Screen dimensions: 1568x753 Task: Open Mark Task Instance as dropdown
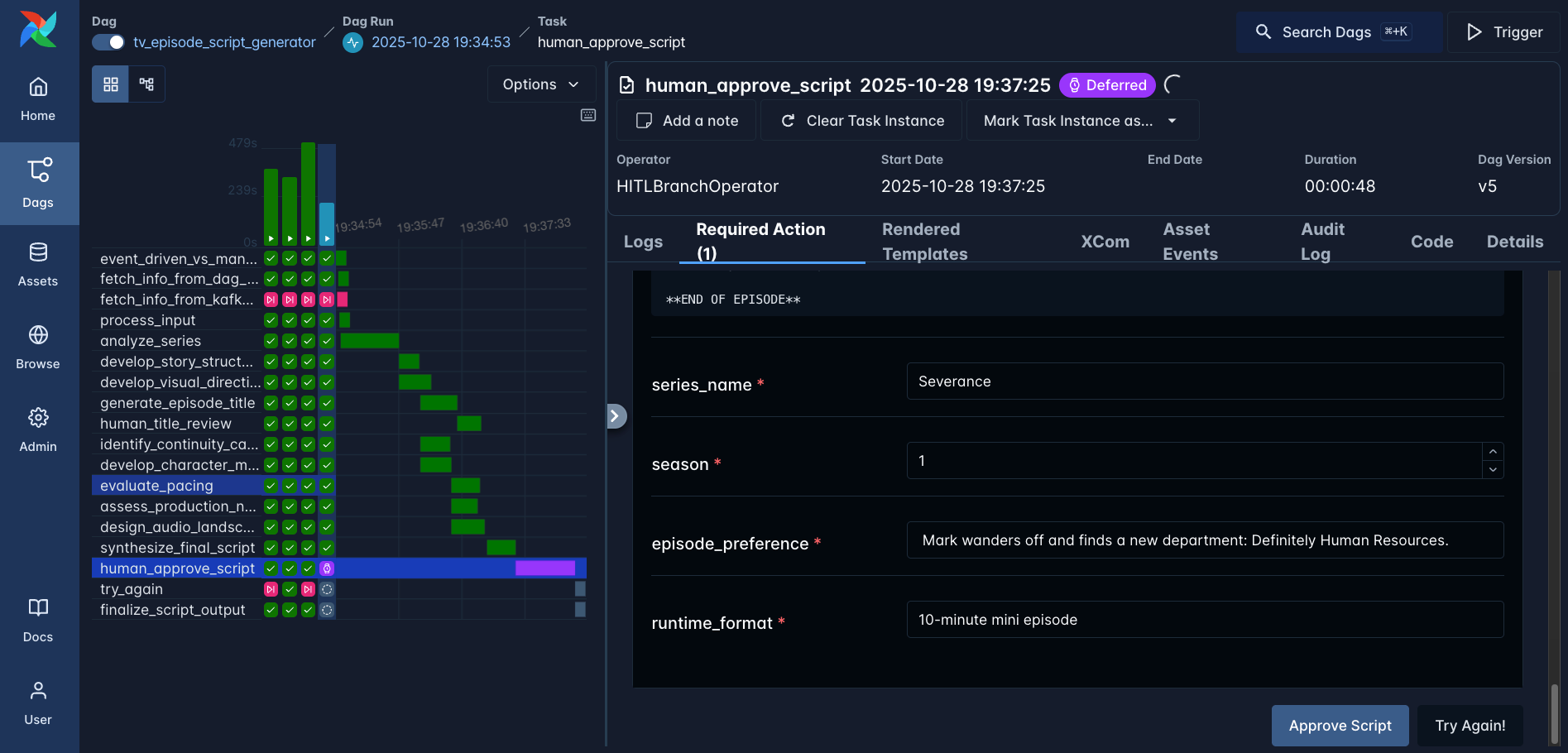[1081, 121]
